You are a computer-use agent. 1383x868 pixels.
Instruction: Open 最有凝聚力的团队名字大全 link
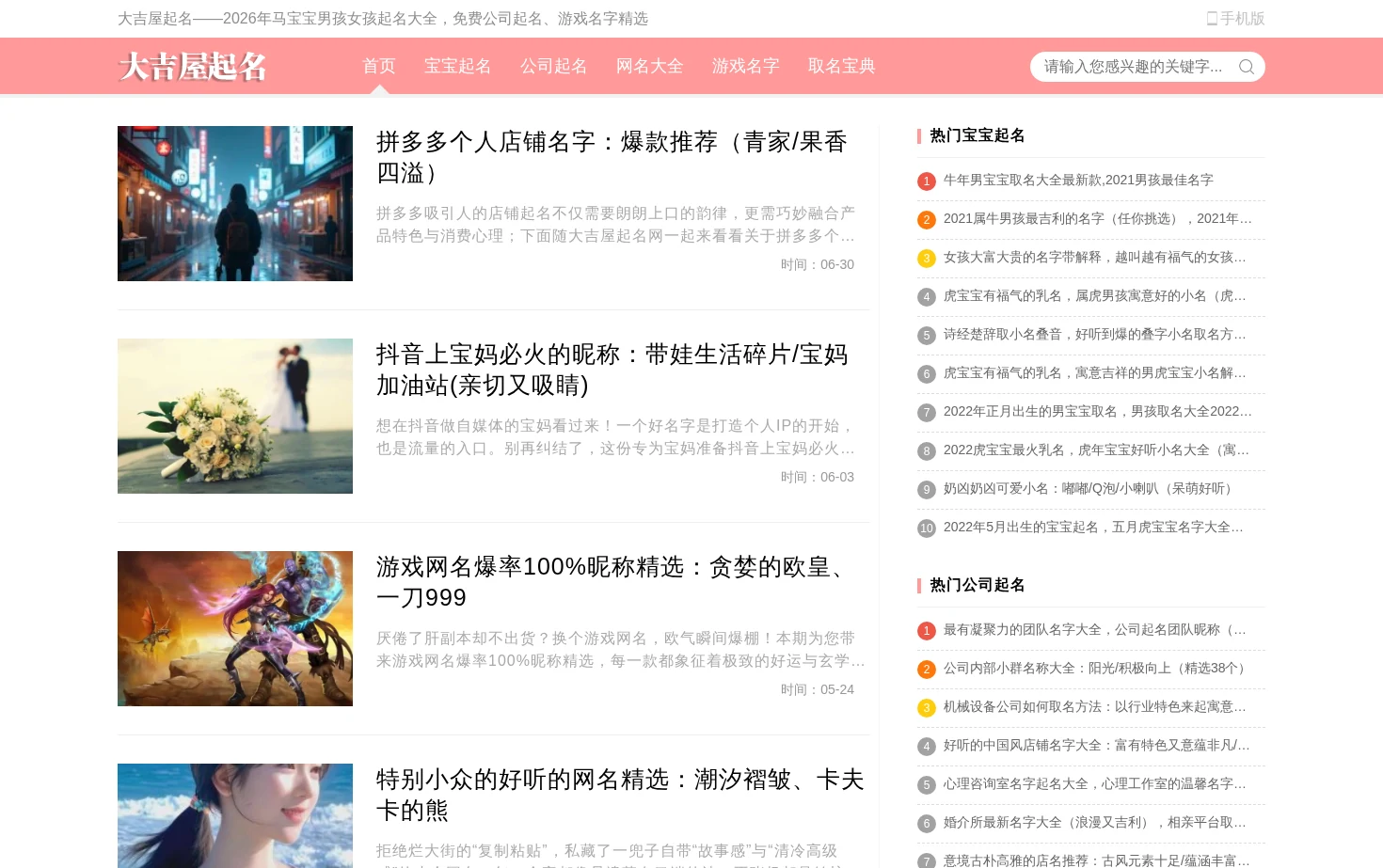click(1095, 629)
